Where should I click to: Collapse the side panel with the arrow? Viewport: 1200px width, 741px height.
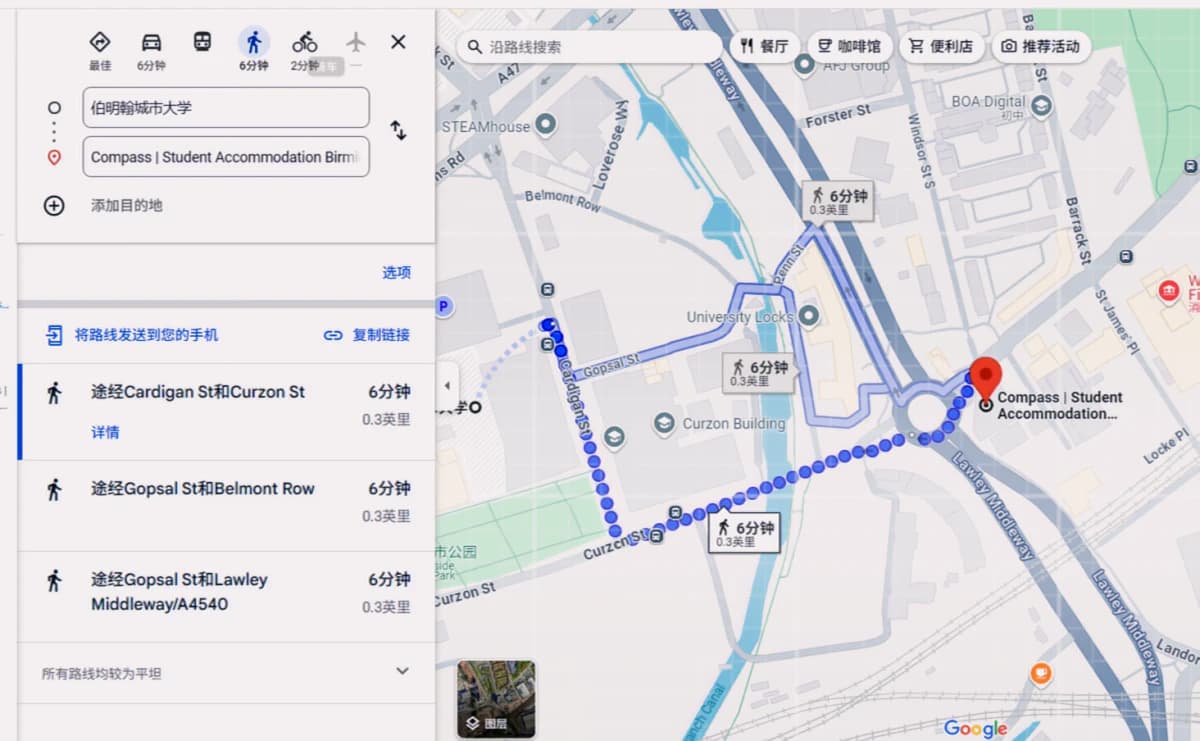447,386
